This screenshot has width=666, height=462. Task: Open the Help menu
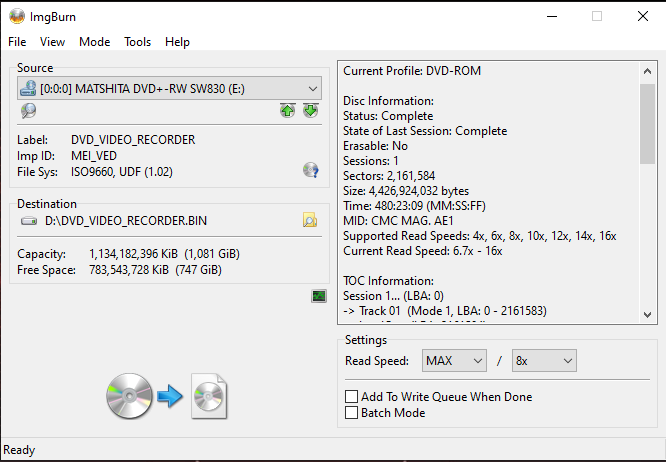pos(177,42)
